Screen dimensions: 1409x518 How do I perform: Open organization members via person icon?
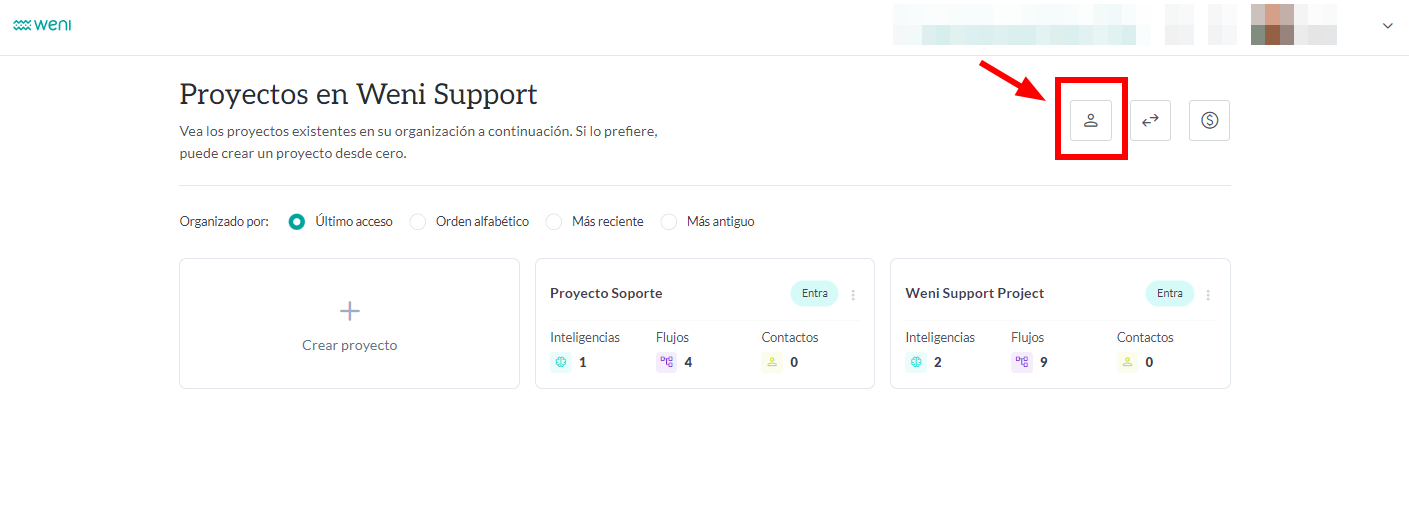click(1091, 121)
